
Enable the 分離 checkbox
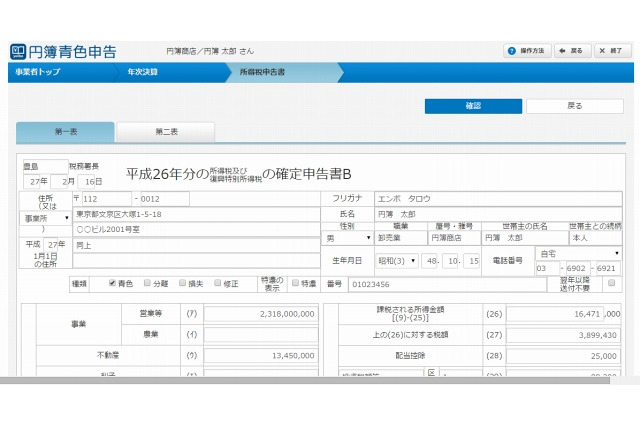tap(148, 284)
